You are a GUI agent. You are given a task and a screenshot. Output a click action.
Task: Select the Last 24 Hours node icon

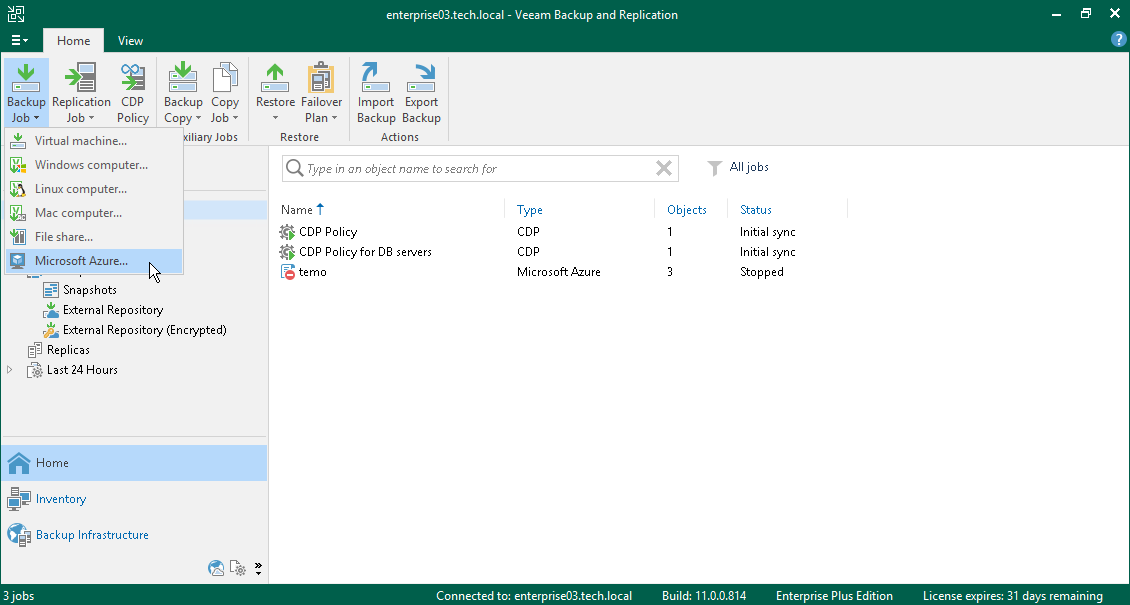(35, 370)
